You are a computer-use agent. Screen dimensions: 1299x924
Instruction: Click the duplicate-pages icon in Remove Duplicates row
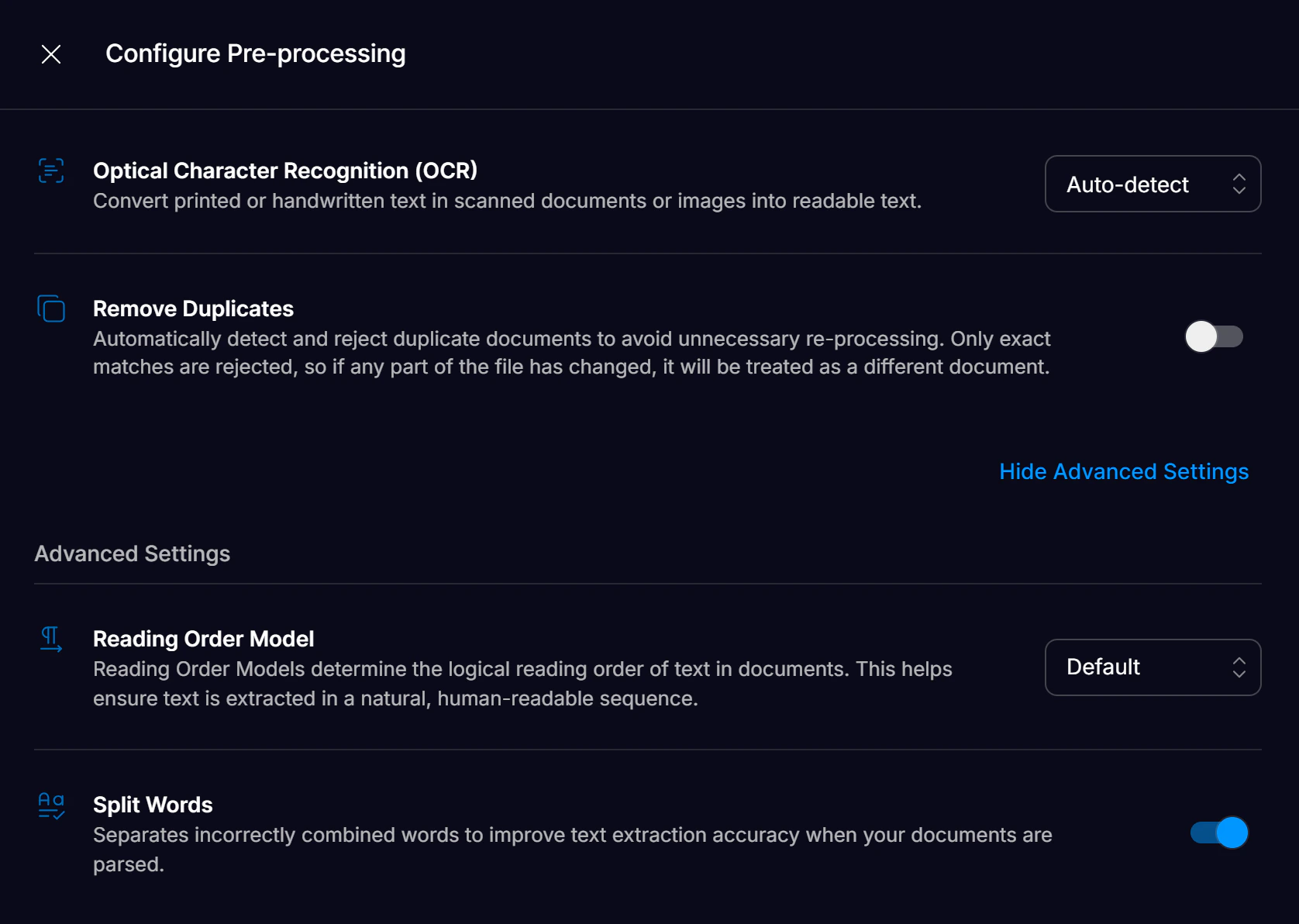tap(50, 309)
